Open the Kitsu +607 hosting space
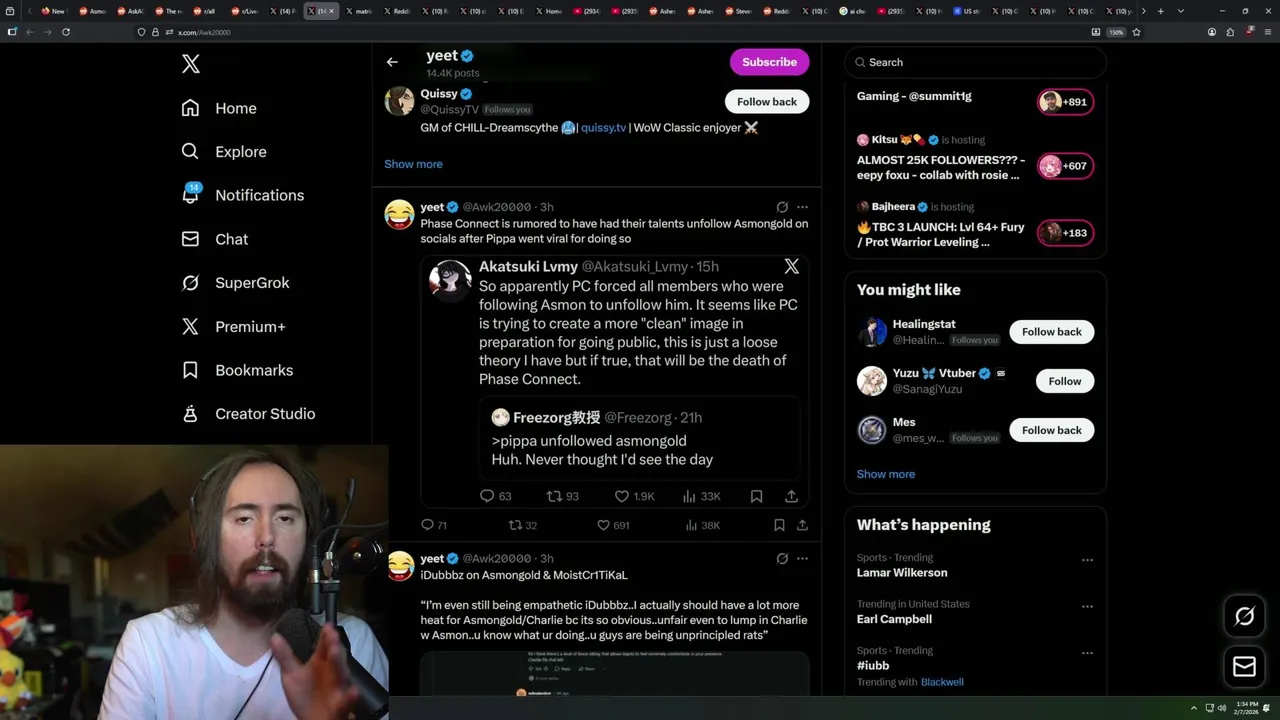 click(1065, 166)
